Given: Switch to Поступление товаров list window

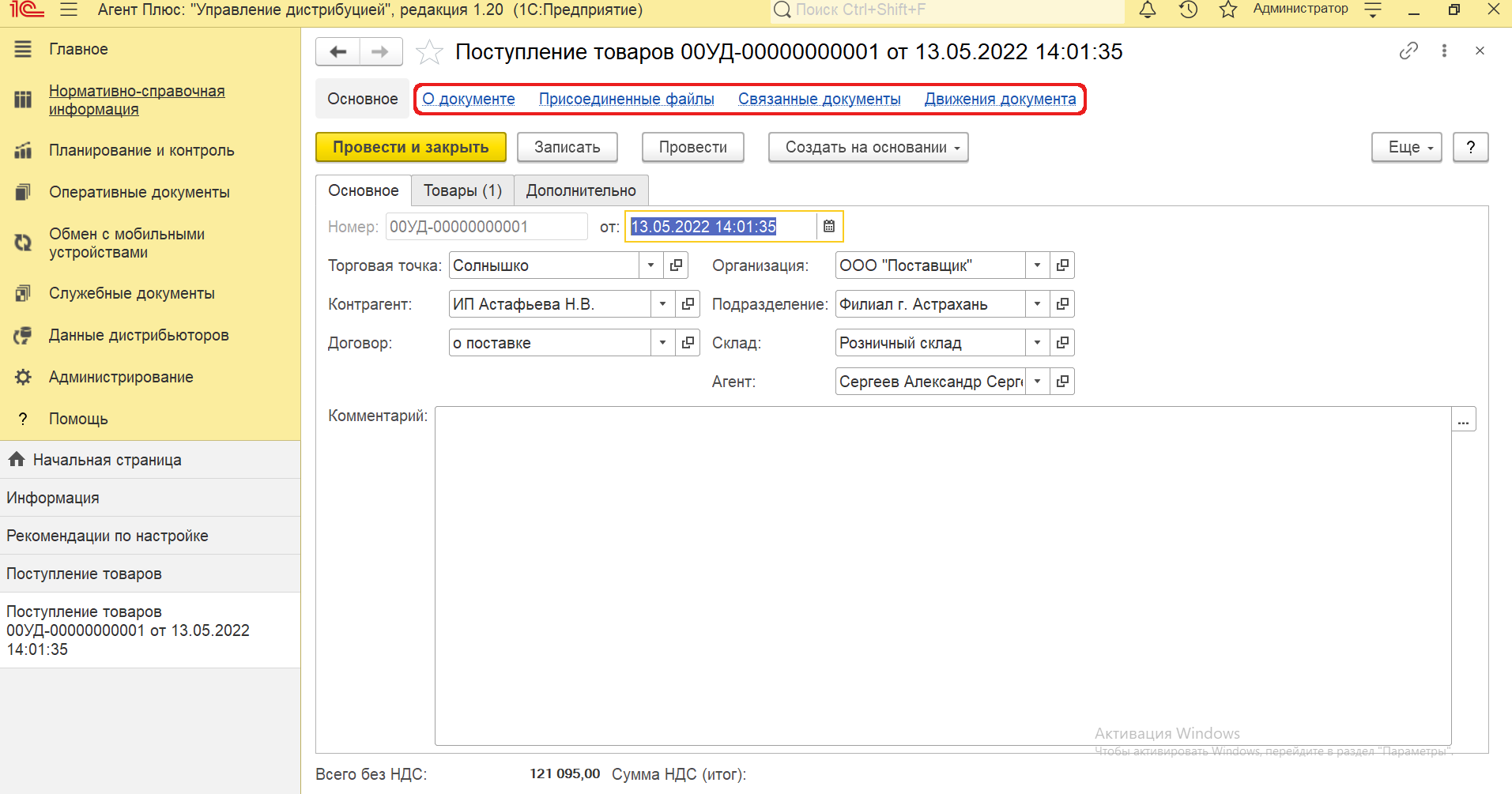Looking at the screenshot, I should point(150,574).
